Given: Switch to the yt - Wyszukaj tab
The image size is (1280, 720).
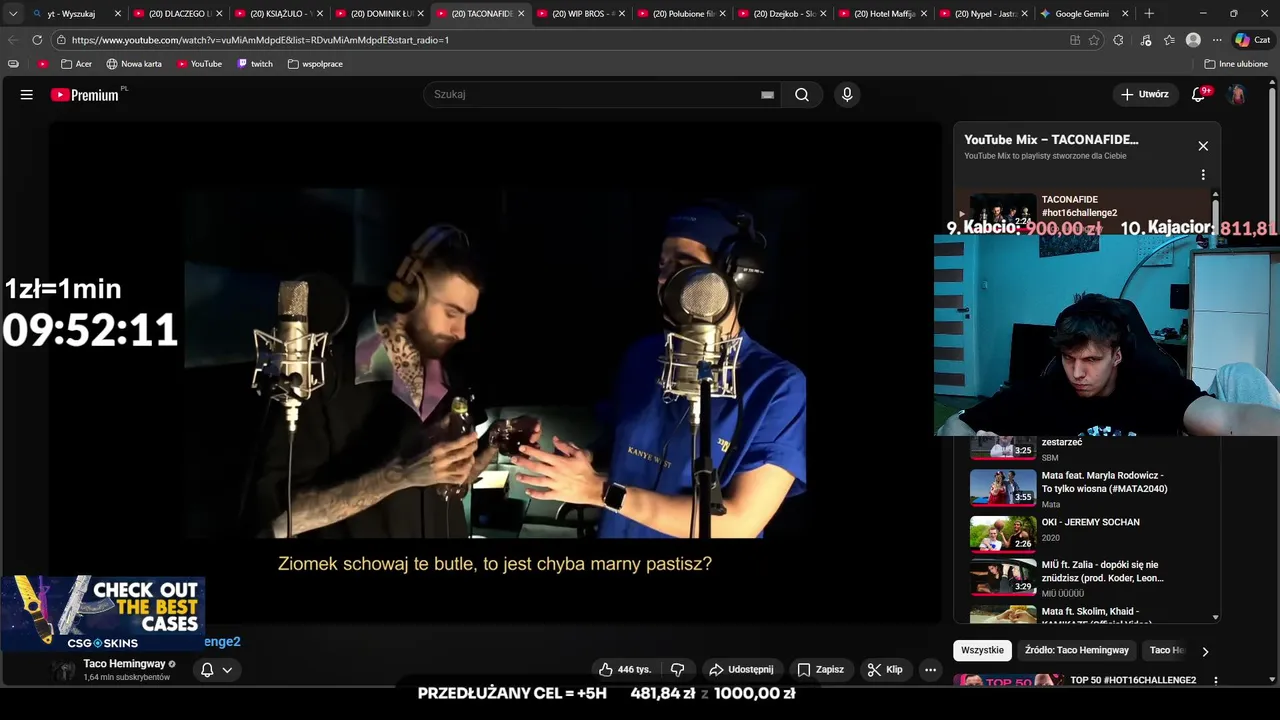Looking at the screenshot, I should [x=75, y=14].
